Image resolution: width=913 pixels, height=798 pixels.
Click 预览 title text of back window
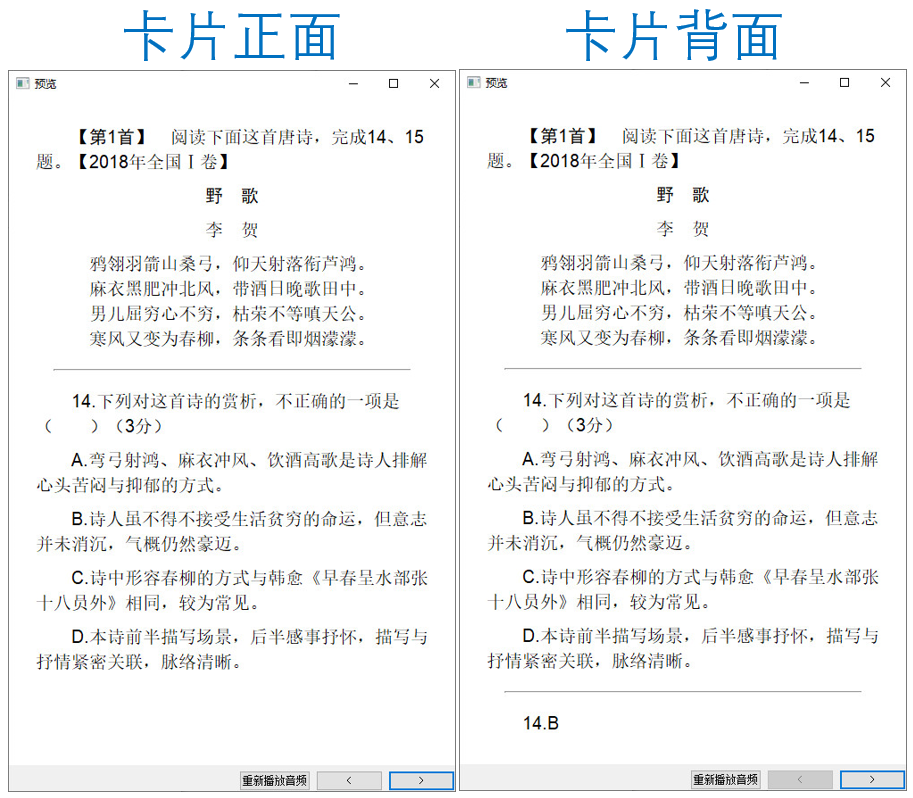(496, 83)
